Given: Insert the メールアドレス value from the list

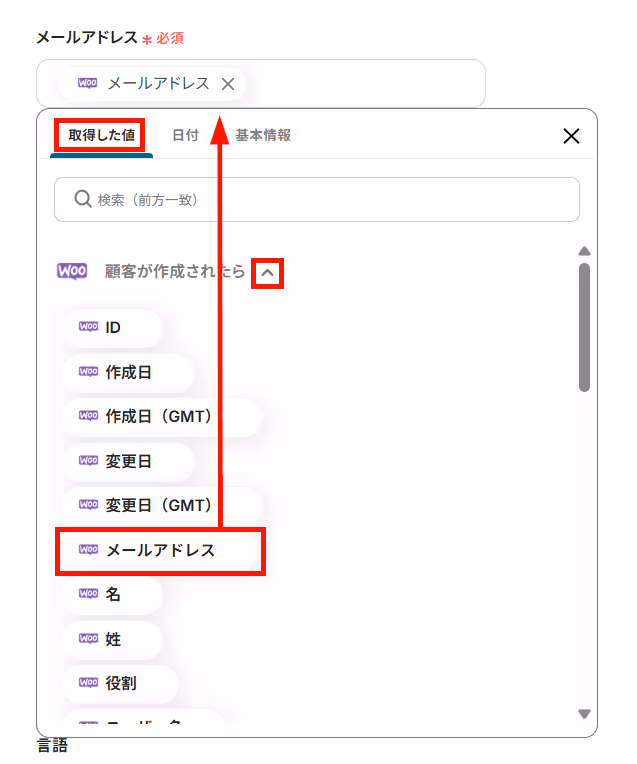Looking at the screenshot, I should click(161, 551).
